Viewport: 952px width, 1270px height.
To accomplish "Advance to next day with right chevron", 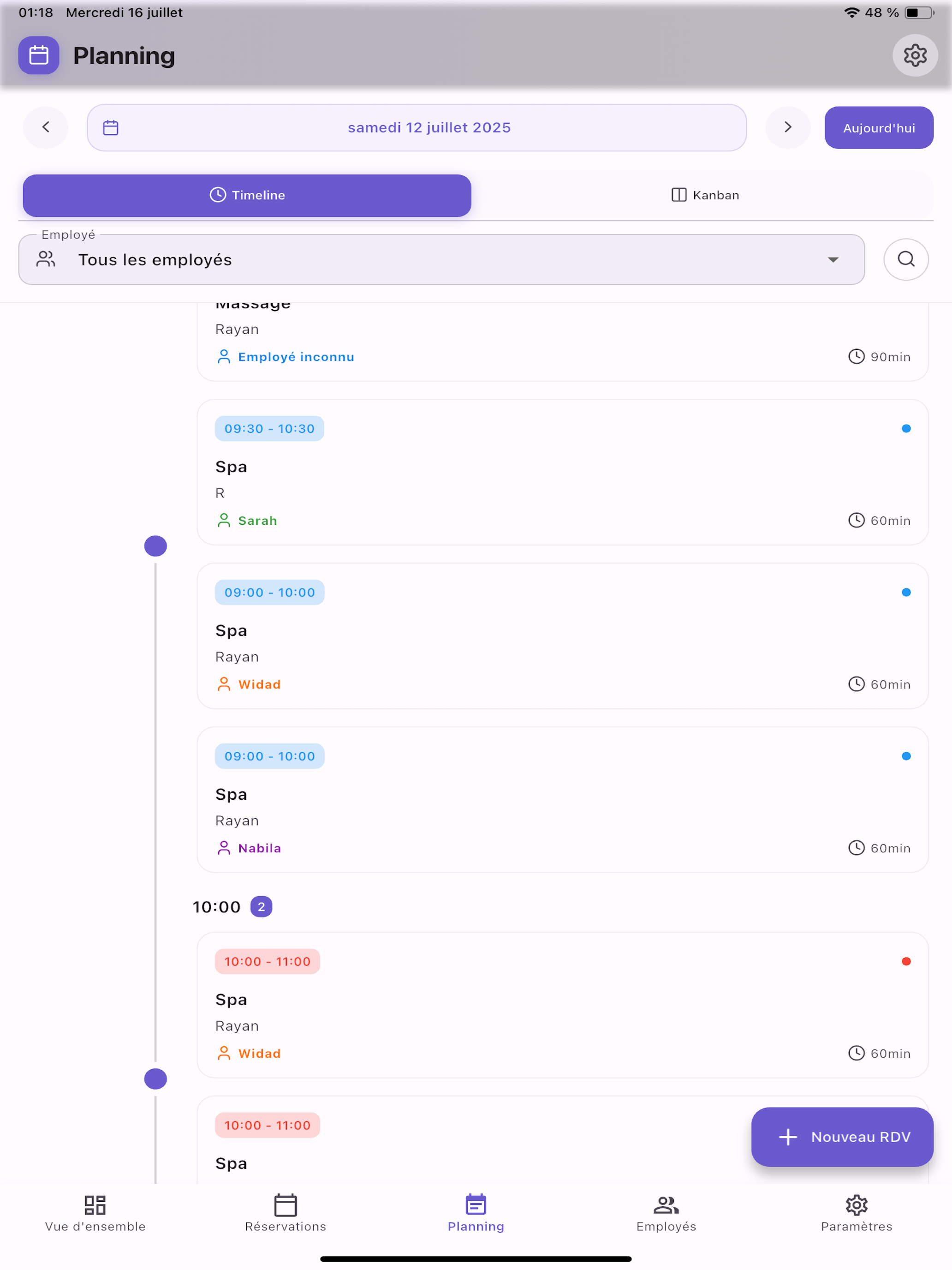I will [x=788, y=127].
